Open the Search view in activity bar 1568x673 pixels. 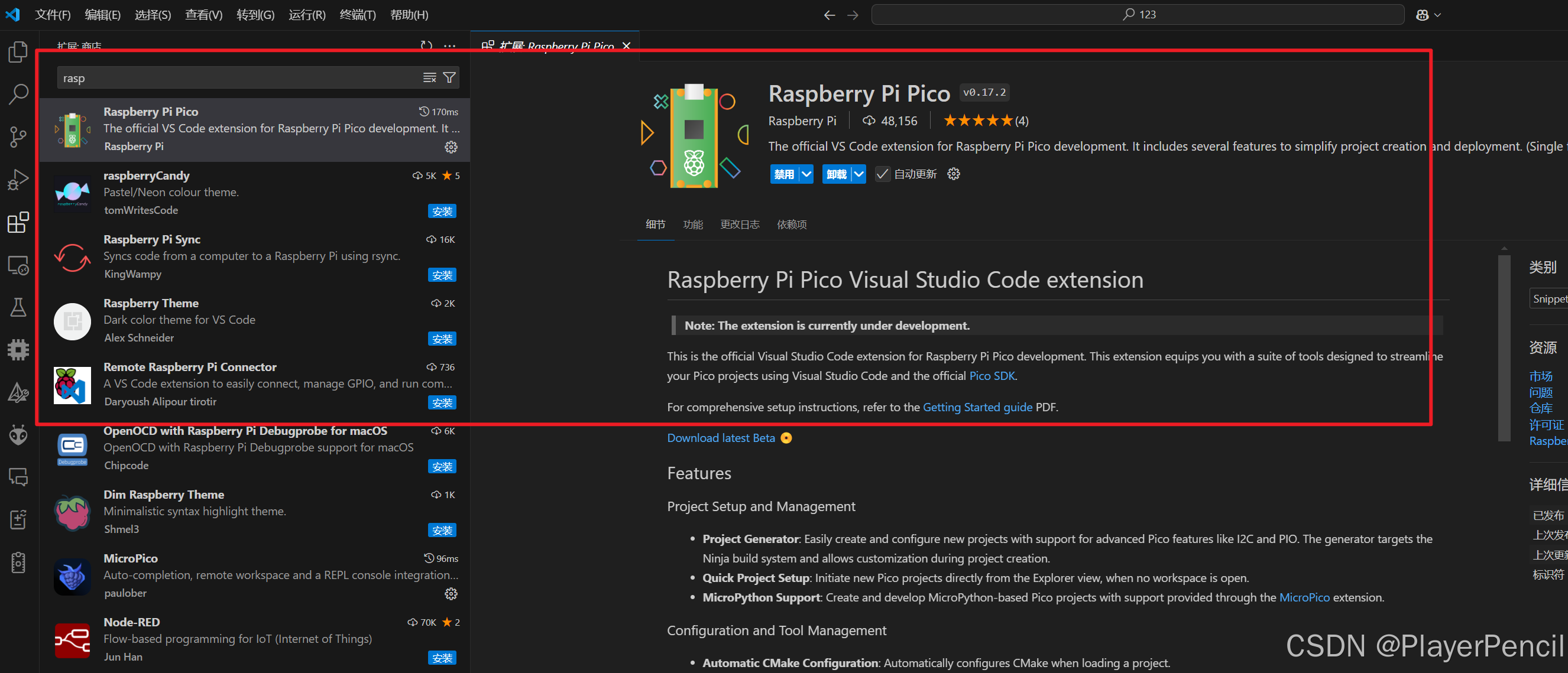pos(18,95)
